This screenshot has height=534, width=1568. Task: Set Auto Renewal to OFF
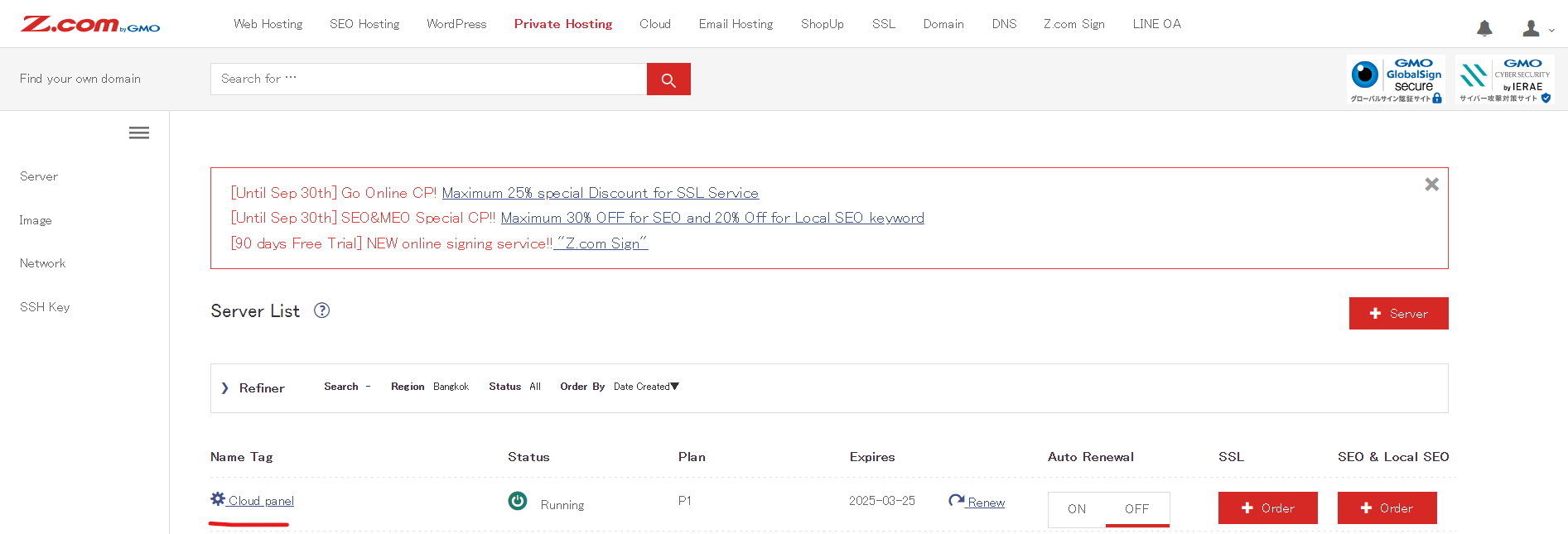tap(1137, 508)
